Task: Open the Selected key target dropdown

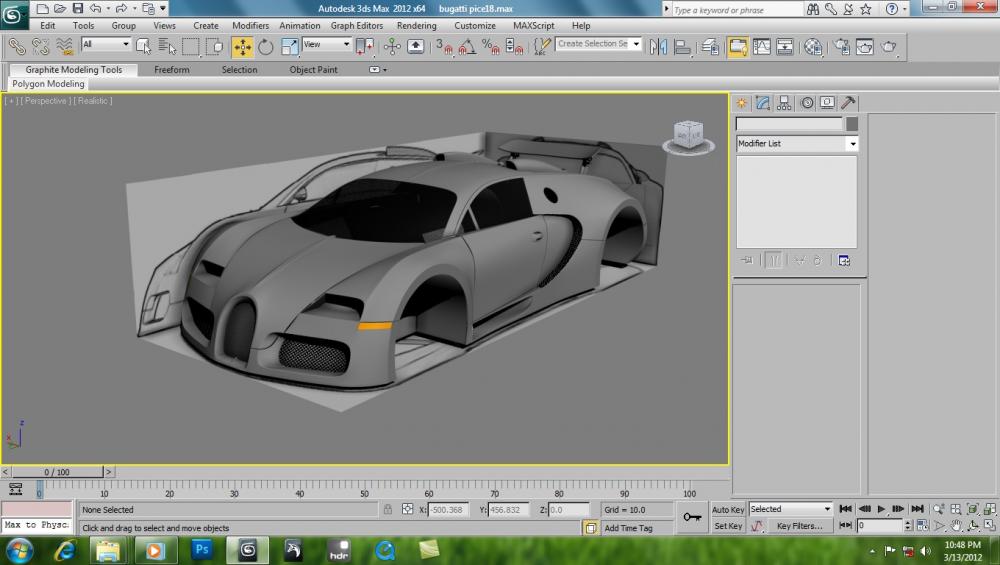Action: point(791,509)
